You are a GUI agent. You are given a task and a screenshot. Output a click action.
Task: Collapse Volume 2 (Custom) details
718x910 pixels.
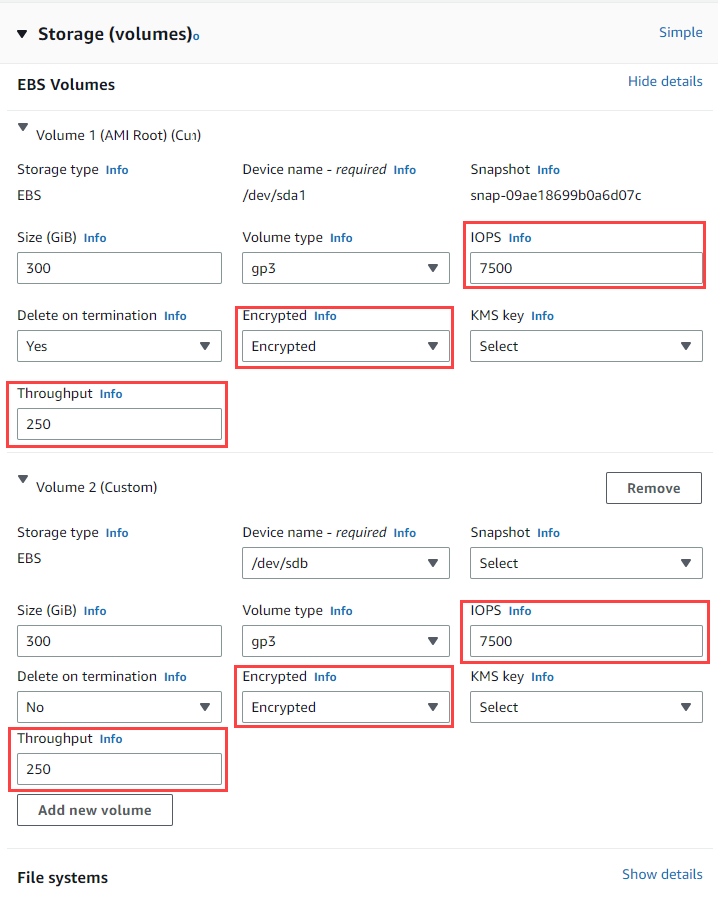point(23,480)
